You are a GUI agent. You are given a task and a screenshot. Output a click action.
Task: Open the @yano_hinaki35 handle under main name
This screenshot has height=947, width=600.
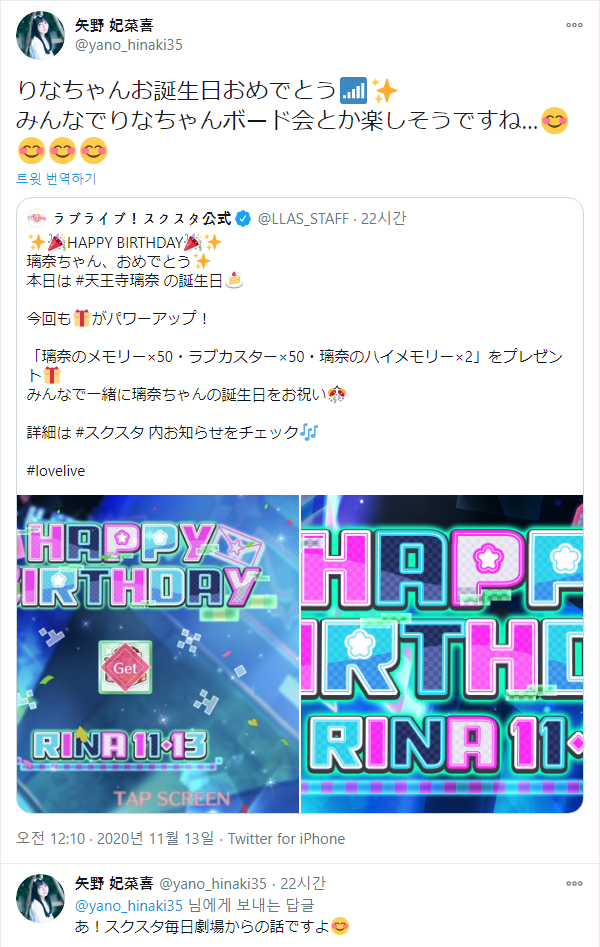(x=129, y=45)
